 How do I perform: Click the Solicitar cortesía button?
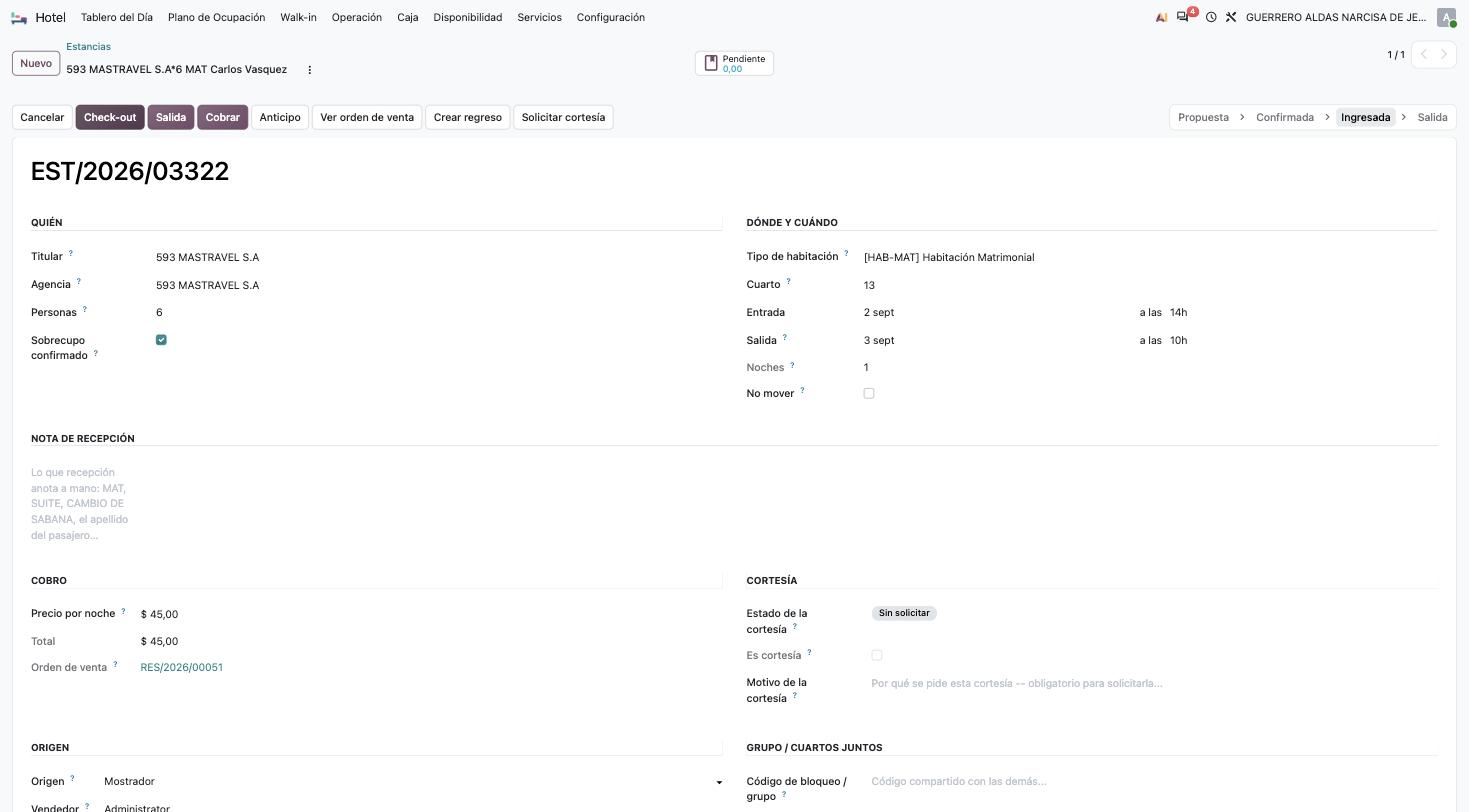click(563, 117)
